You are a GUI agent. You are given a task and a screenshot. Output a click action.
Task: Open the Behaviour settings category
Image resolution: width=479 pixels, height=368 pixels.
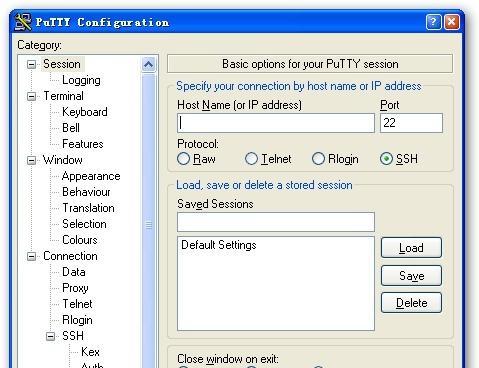[x=86, y=192]
